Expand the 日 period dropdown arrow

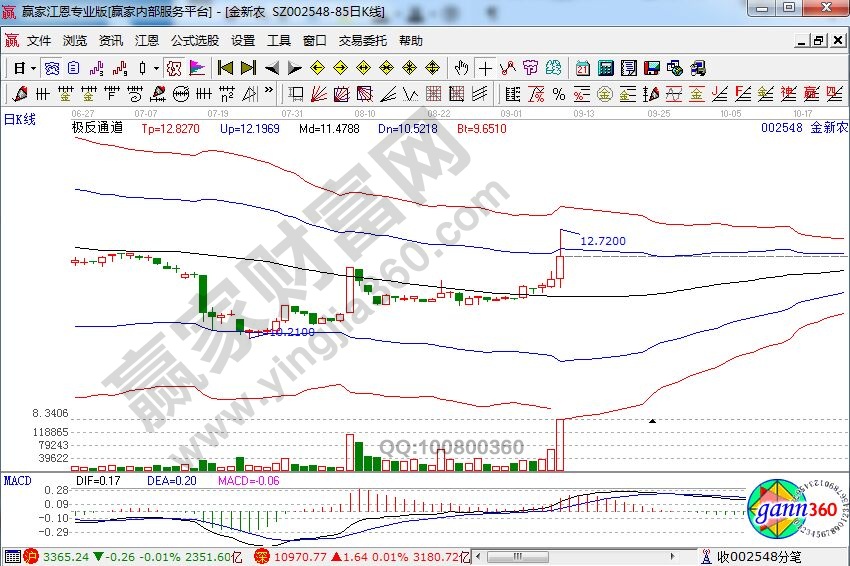coord(33,68)
